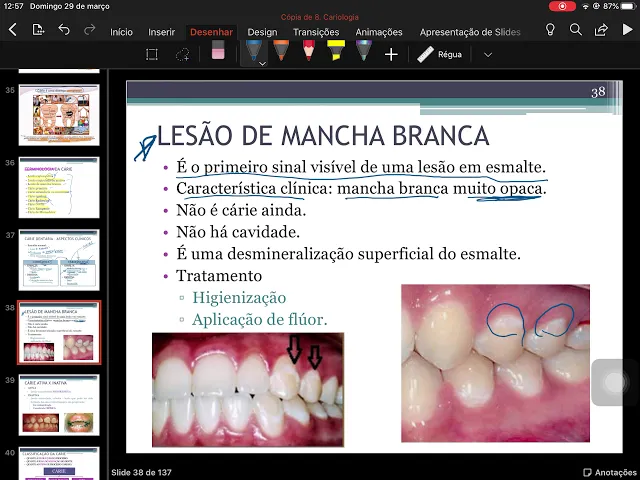Select slide 35 thumbnail

(59, 115)
